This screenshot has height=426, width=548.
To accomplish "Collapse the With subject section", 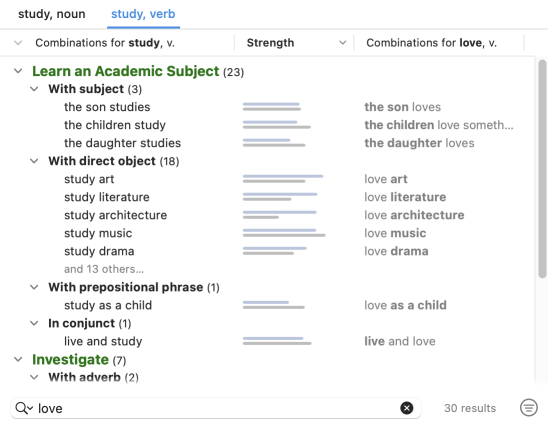I will (34, 89).
